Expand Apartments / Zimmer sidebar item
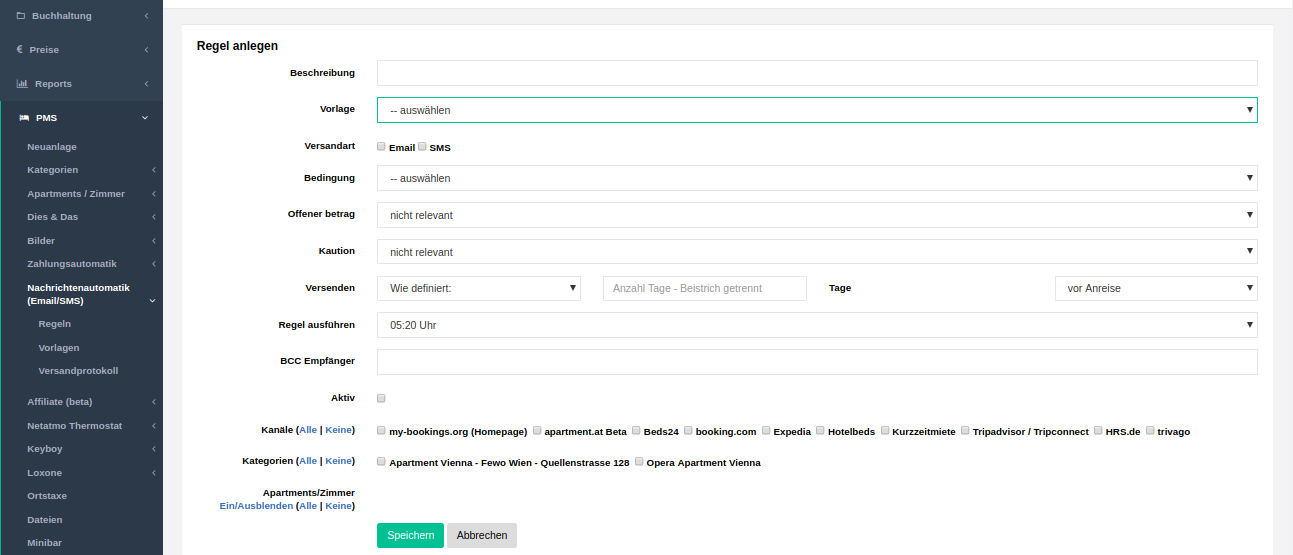 coord(90,194)
